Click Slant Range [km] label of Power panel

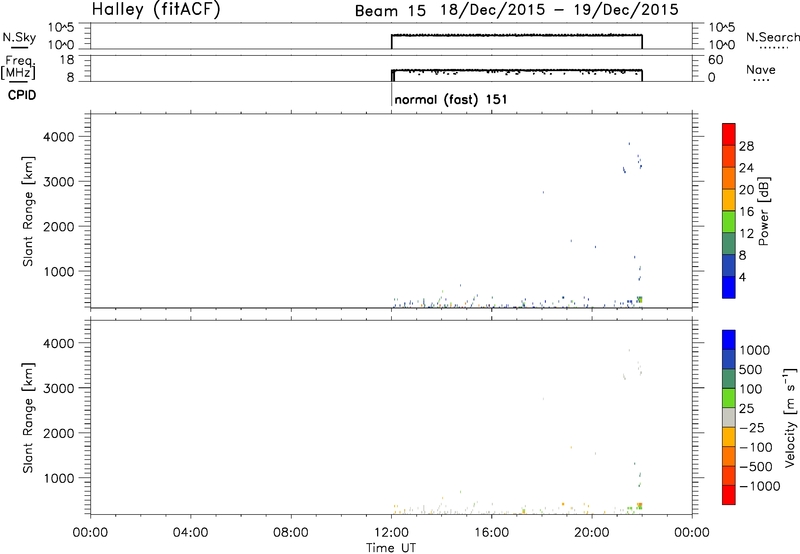28,211
